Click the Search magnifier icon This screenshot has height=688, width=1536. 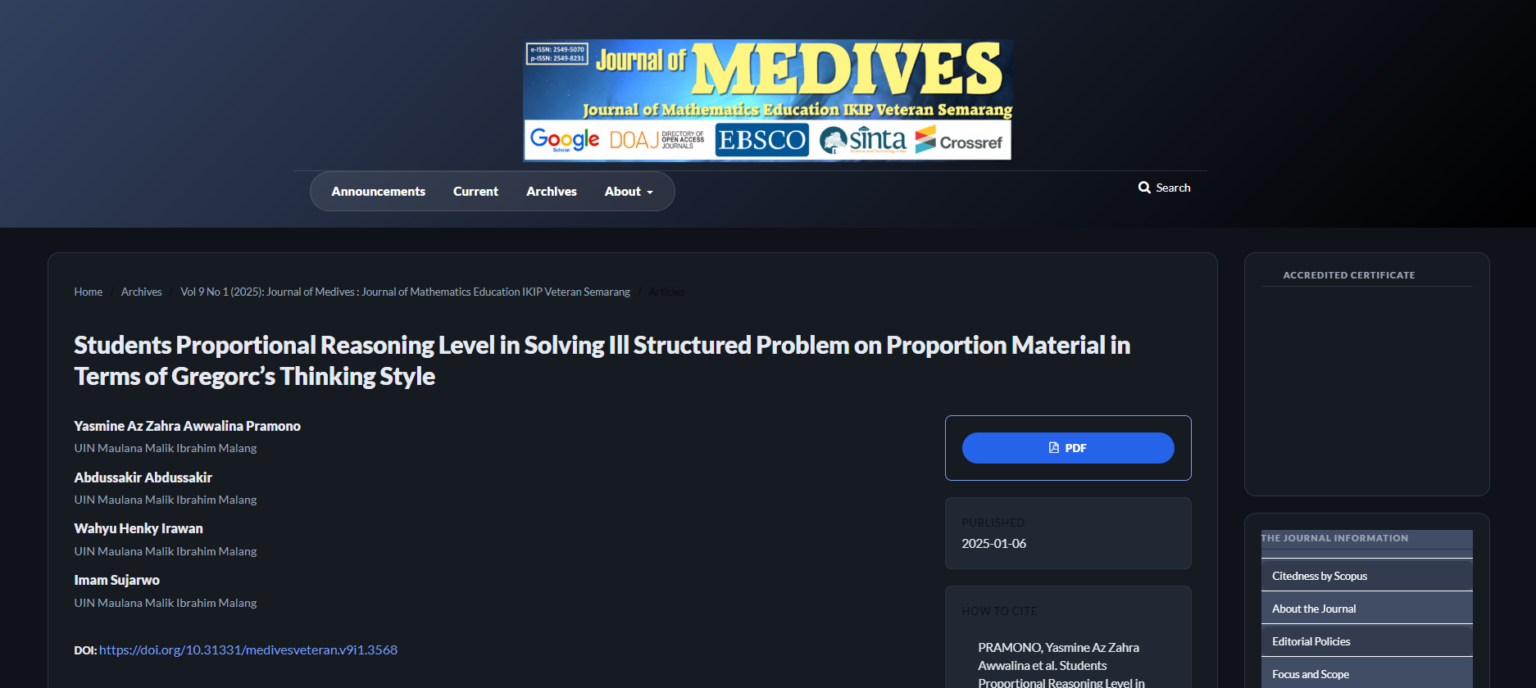[1144, 187]
